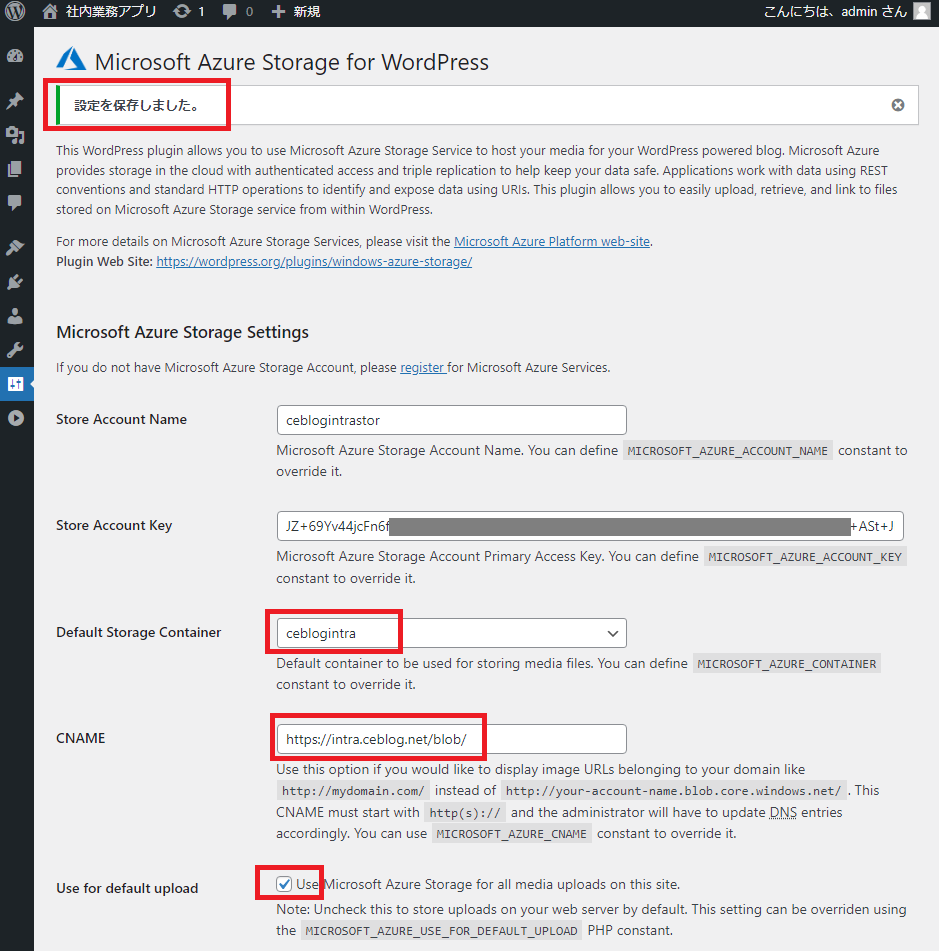
Task: Click the Default Storage Container label
Action: click(139, 632)
